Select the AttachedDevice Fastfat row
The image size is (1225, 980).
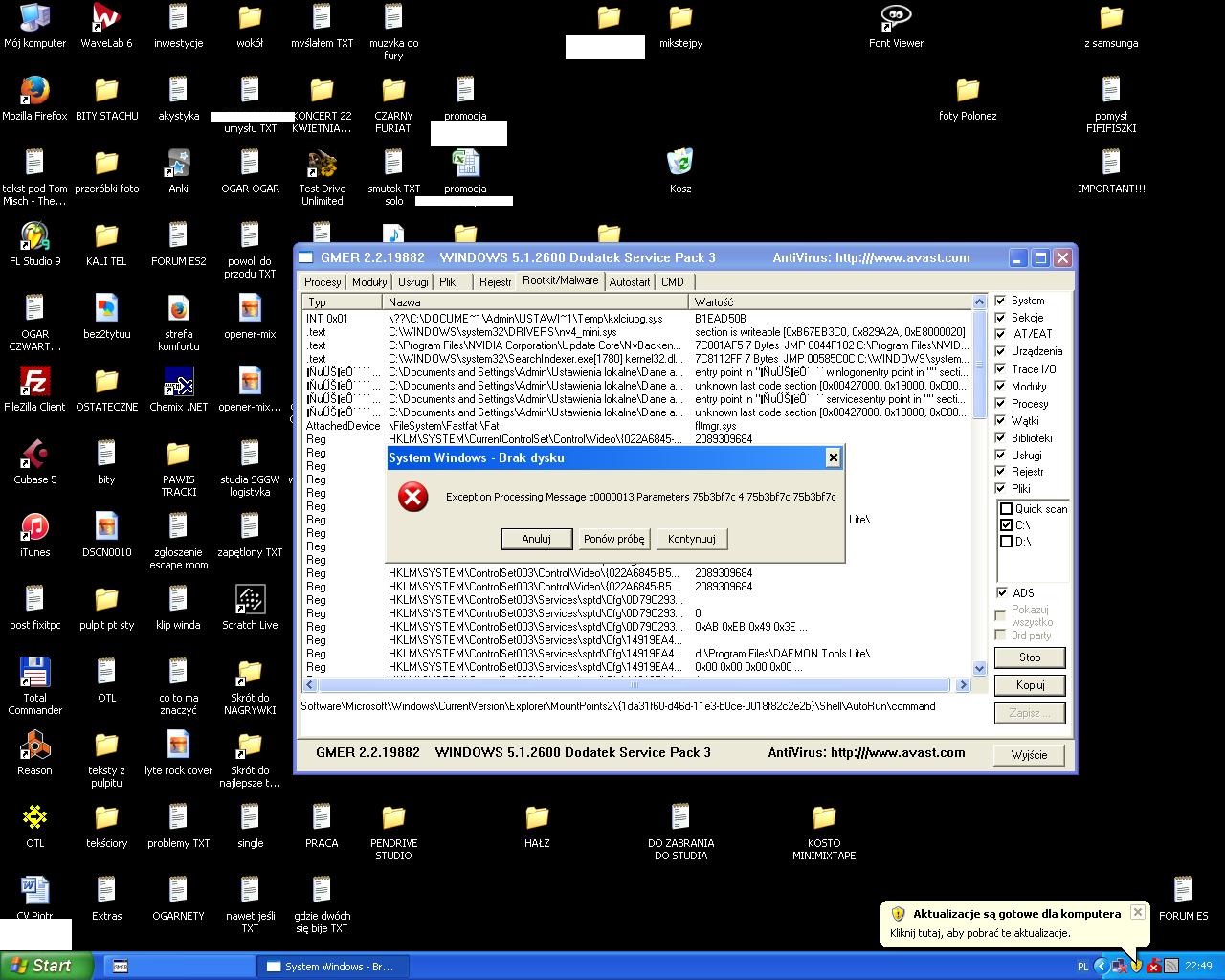636,426
